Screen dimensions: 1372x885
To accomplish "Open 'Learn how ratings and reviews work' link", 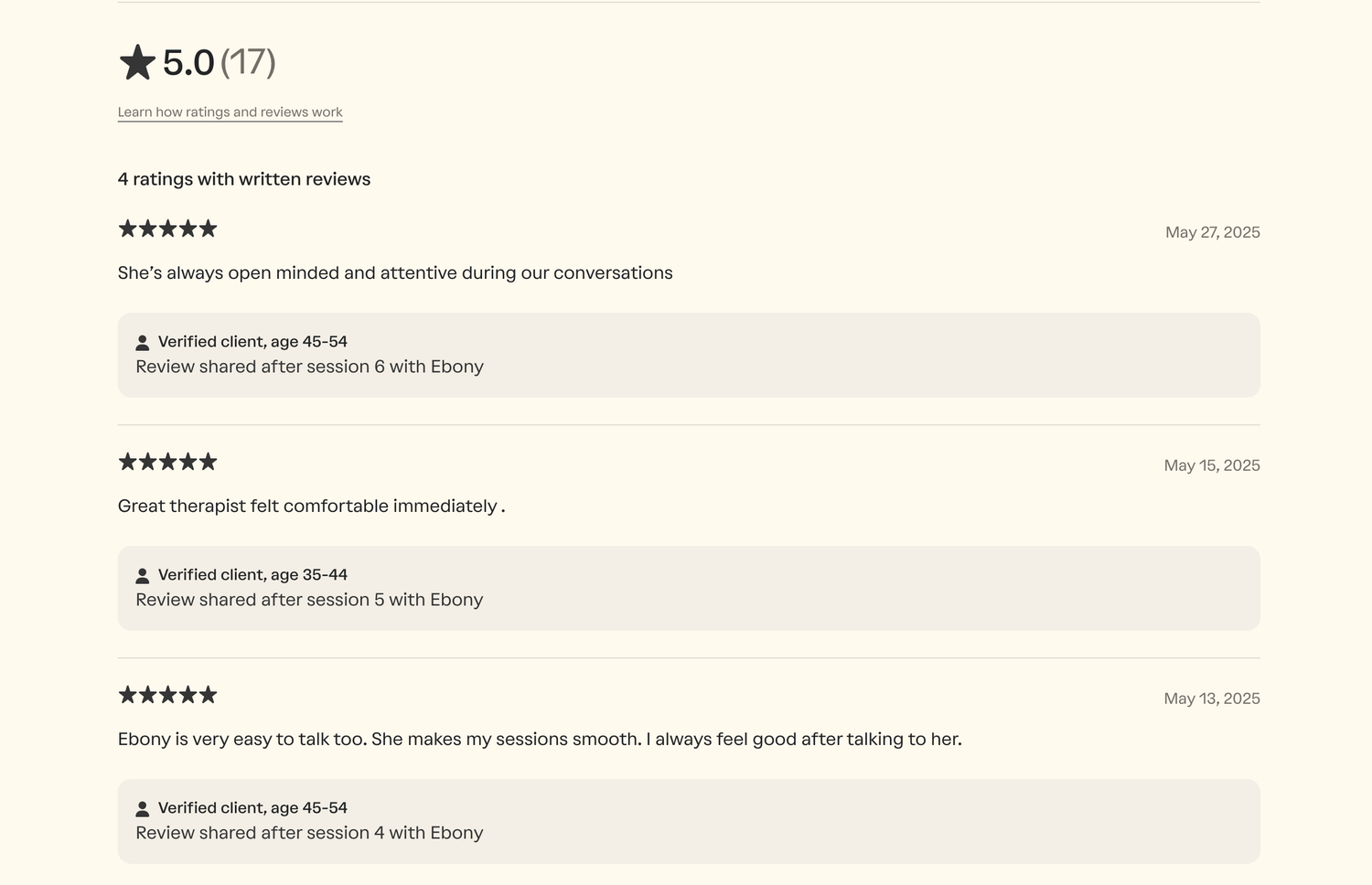I will point(230,112).
